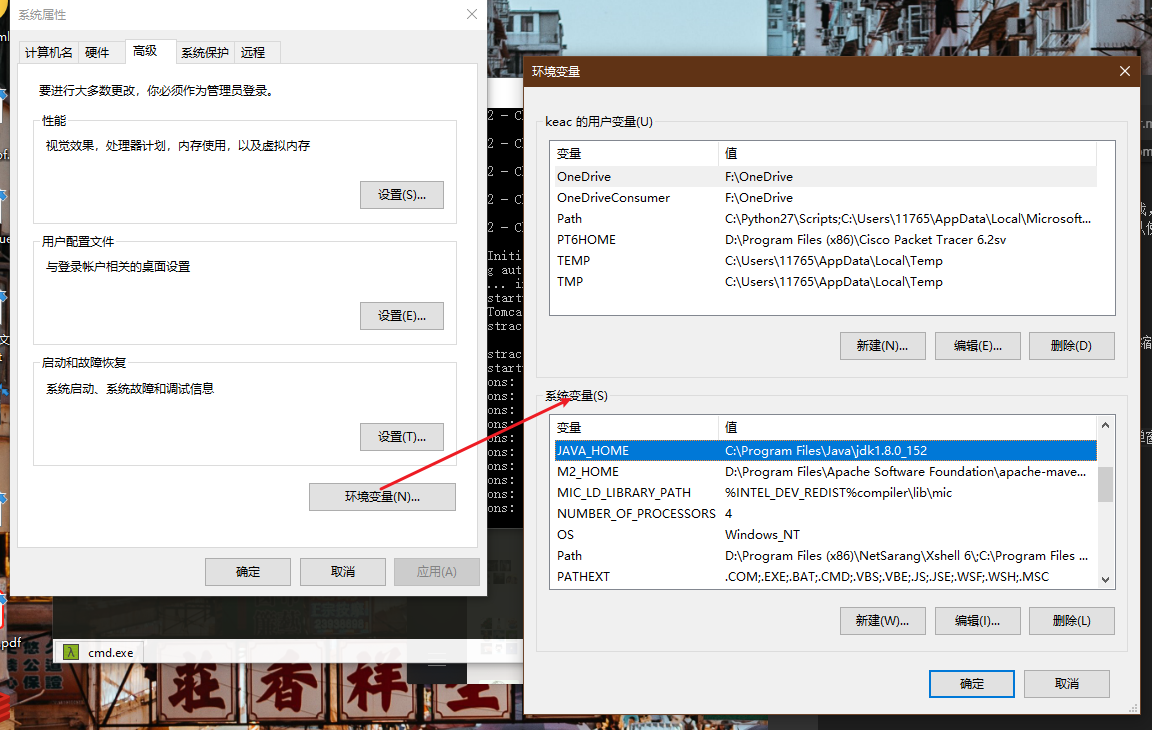This screenshot has width=1152, height=730.
Task: Click the cmd.exe lambda icon
Action: pyautogui.click(x=71, y=652)
